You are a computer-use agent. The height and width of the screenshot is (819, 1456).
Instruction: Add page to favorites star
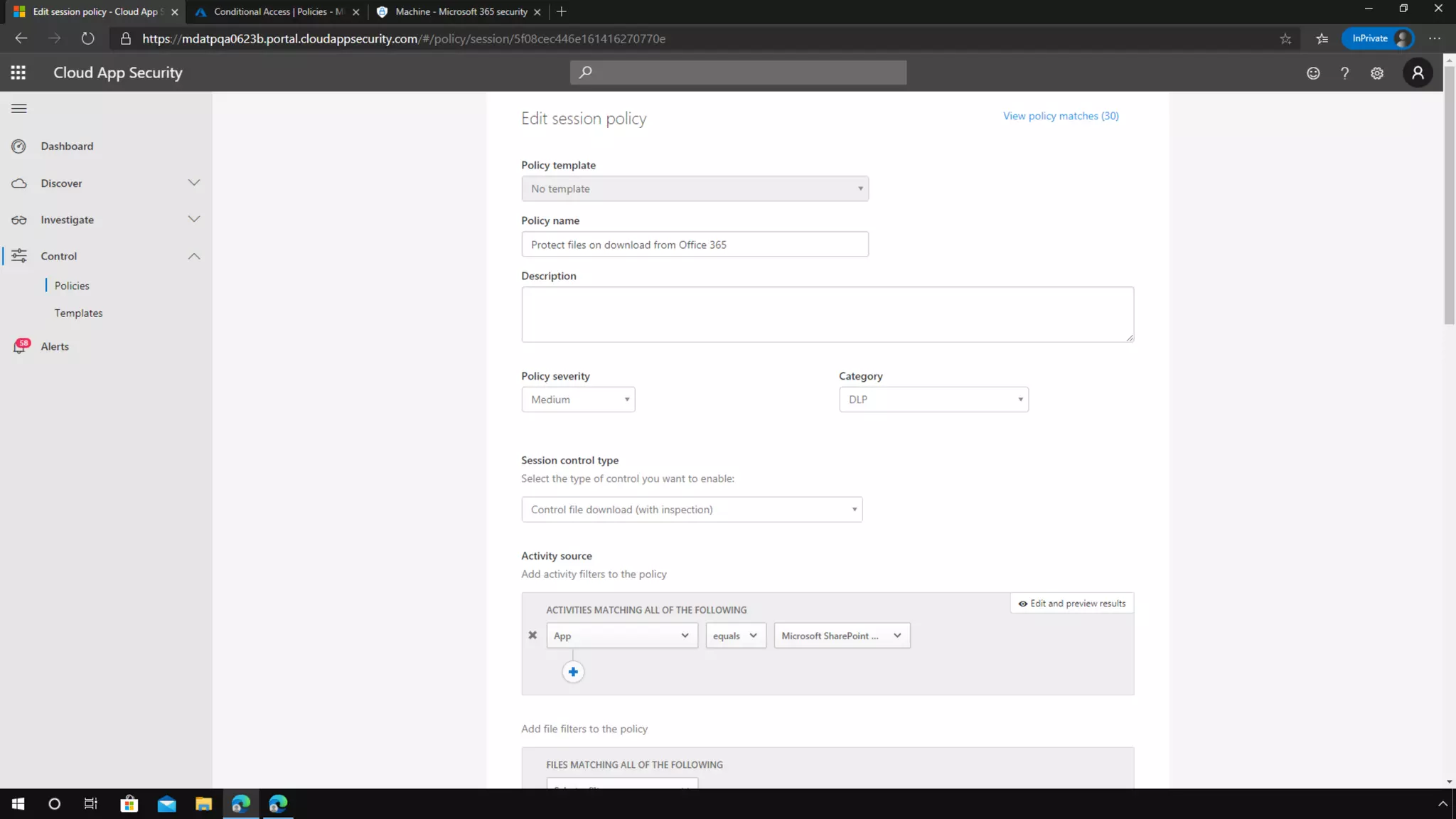(x=1285, y=39)
